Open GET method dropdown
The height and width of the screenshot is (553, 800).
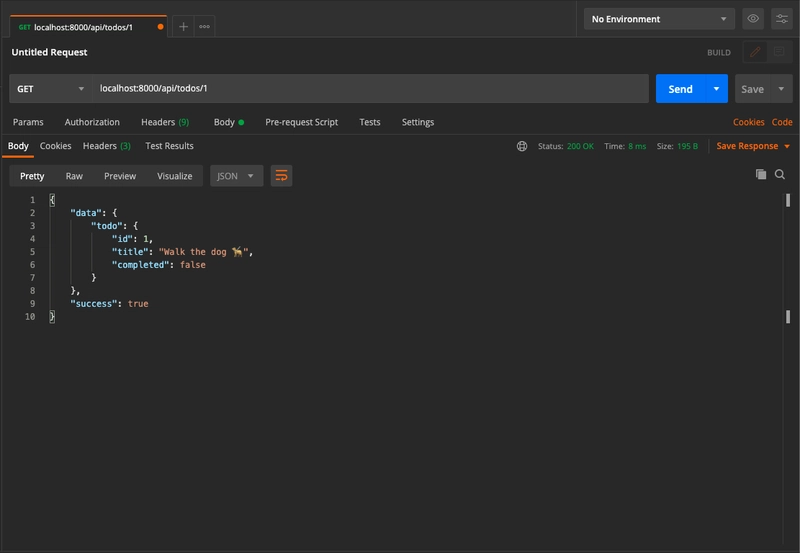pos(50,89)
